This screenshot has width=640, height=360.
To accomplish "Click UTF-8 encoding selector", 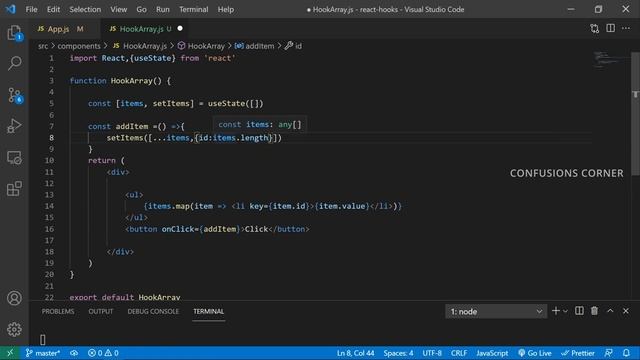I will pyautogui.click(x=432, y=353).
